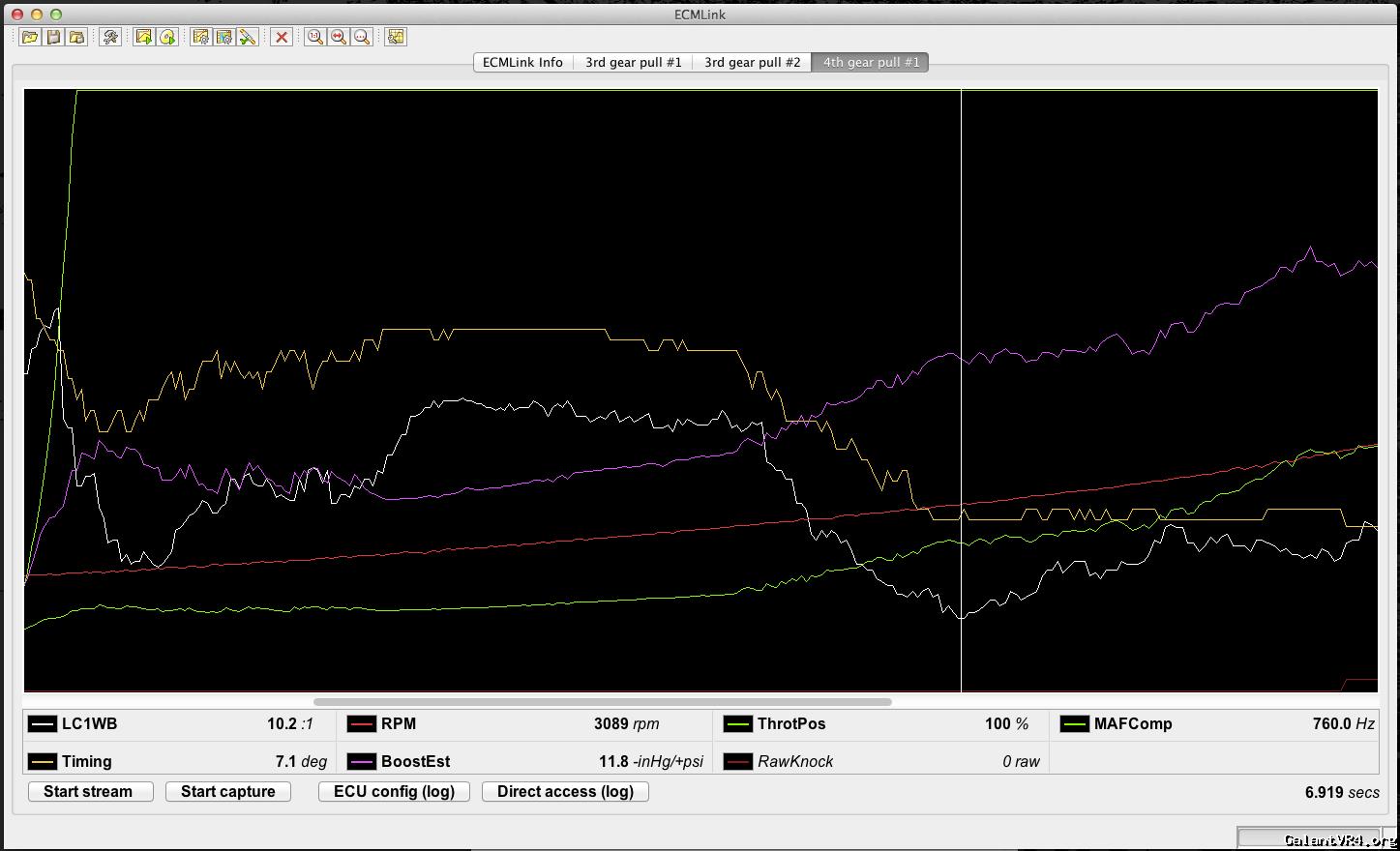Click the rightmost toolbar graph wrench icon
Image resolution: width=1400 pixels, height=851 pixels.
[396, 37]
